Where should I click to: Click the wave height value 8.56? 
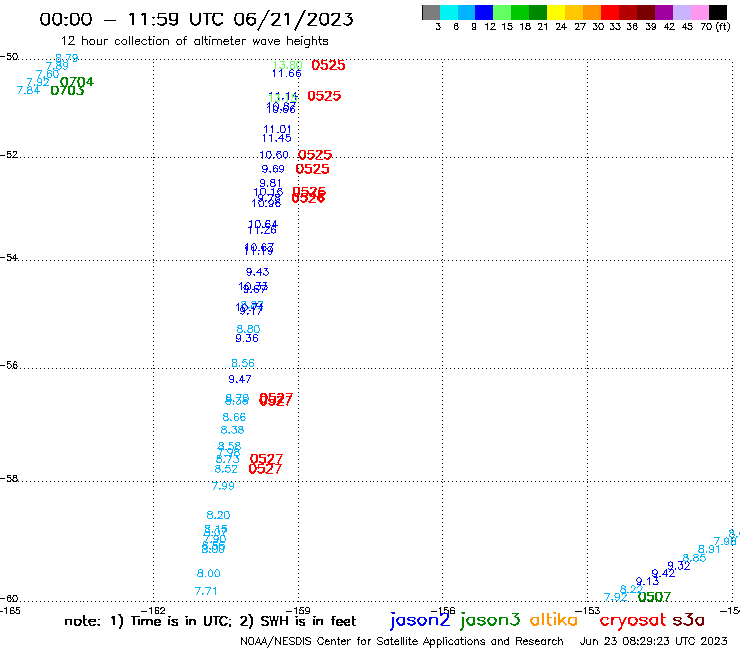coord(243,363)
